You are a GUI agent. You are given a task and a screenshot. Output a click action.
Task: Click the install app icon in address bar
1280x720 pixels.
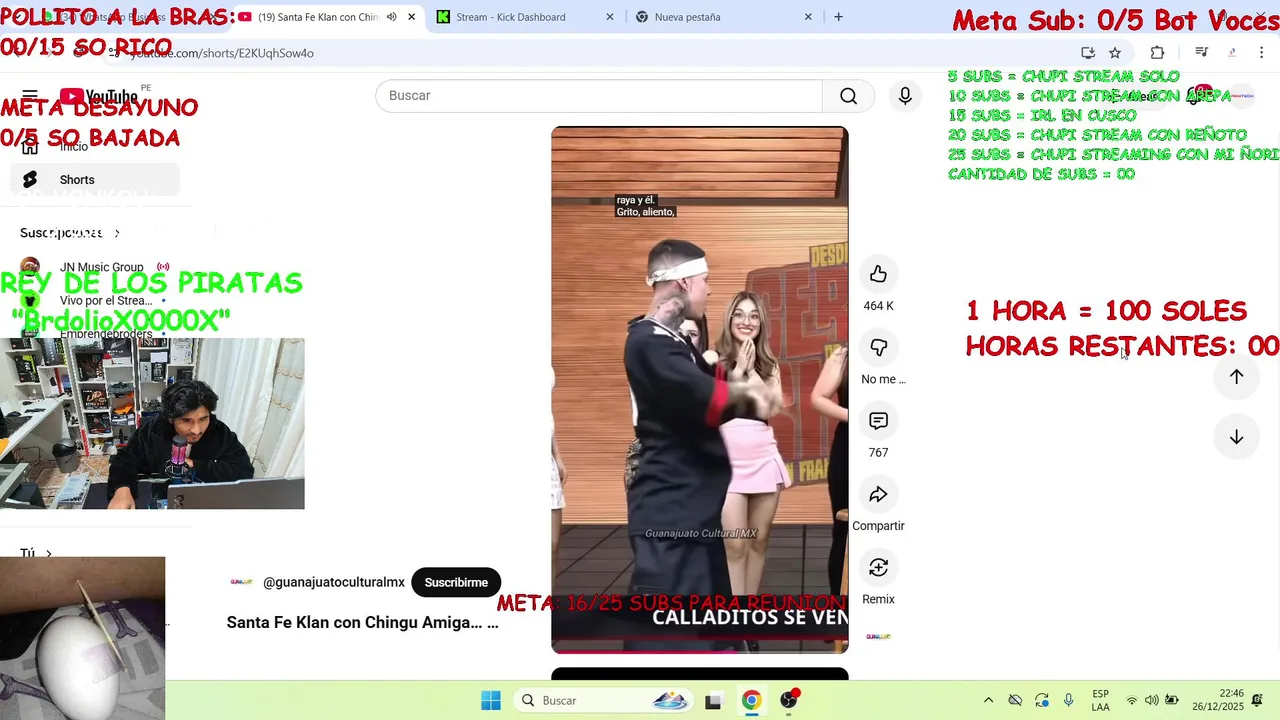click(x=1088, y=53)
